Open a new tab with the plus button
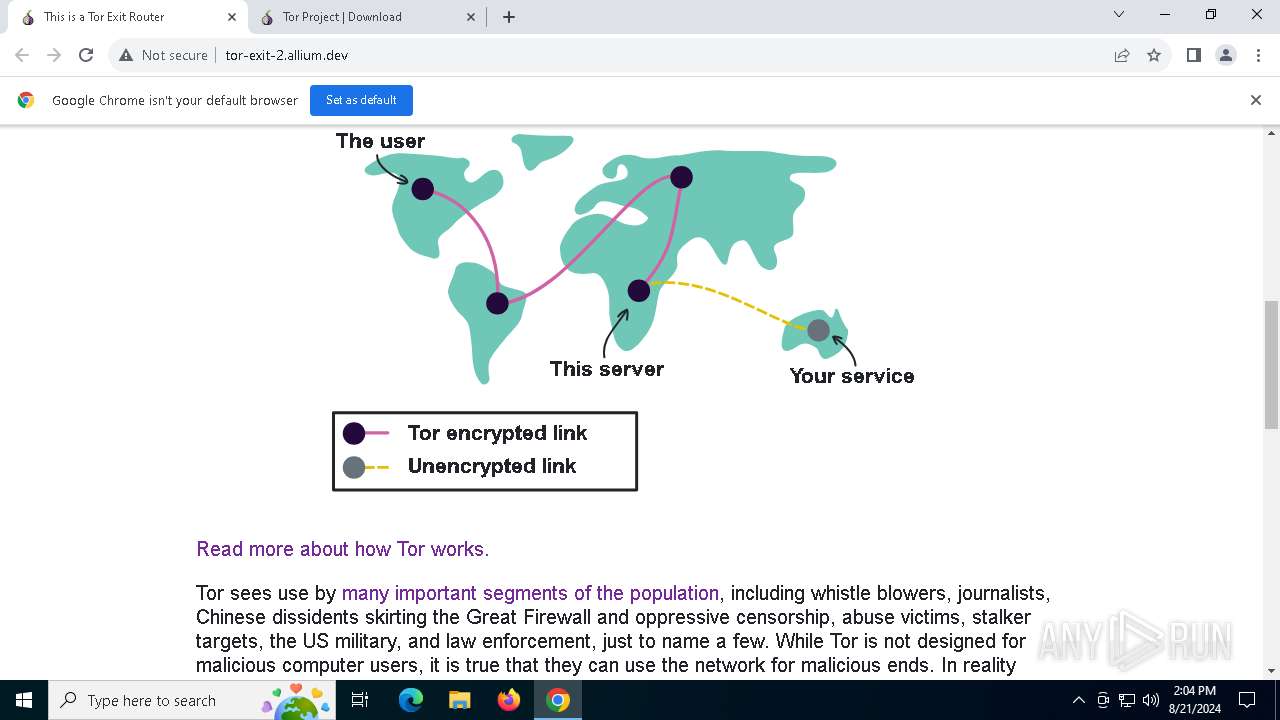The height and width of the screenshot is (720, 1280). coord(509,17)
